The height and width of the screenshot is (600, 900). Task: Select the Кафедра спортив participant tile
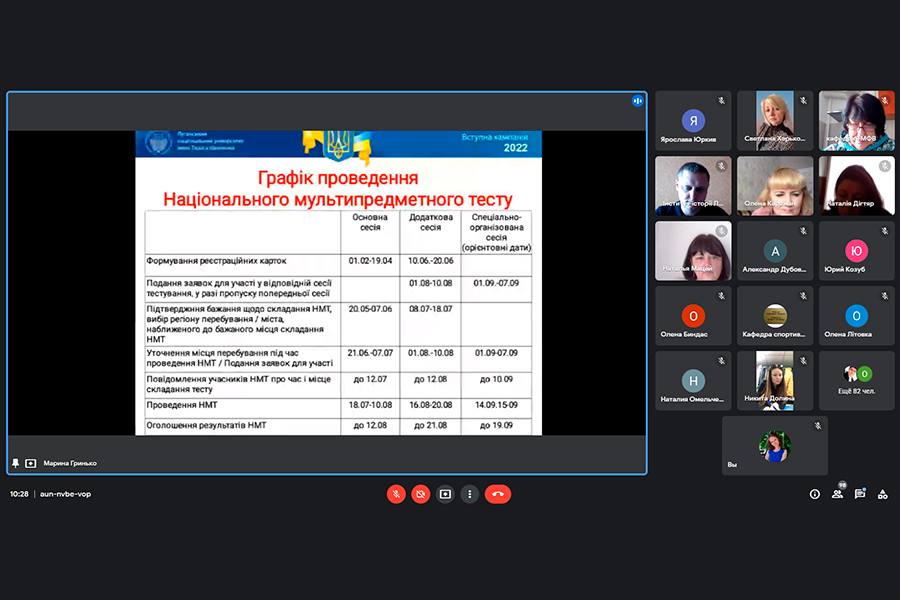click(x=775, y=316)
